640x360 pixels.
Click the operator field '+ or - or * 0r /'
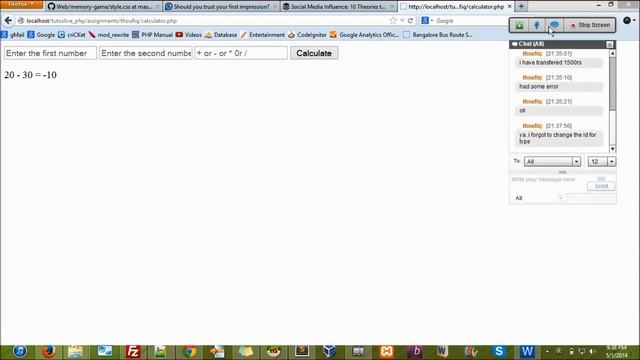tap(241, 53)
